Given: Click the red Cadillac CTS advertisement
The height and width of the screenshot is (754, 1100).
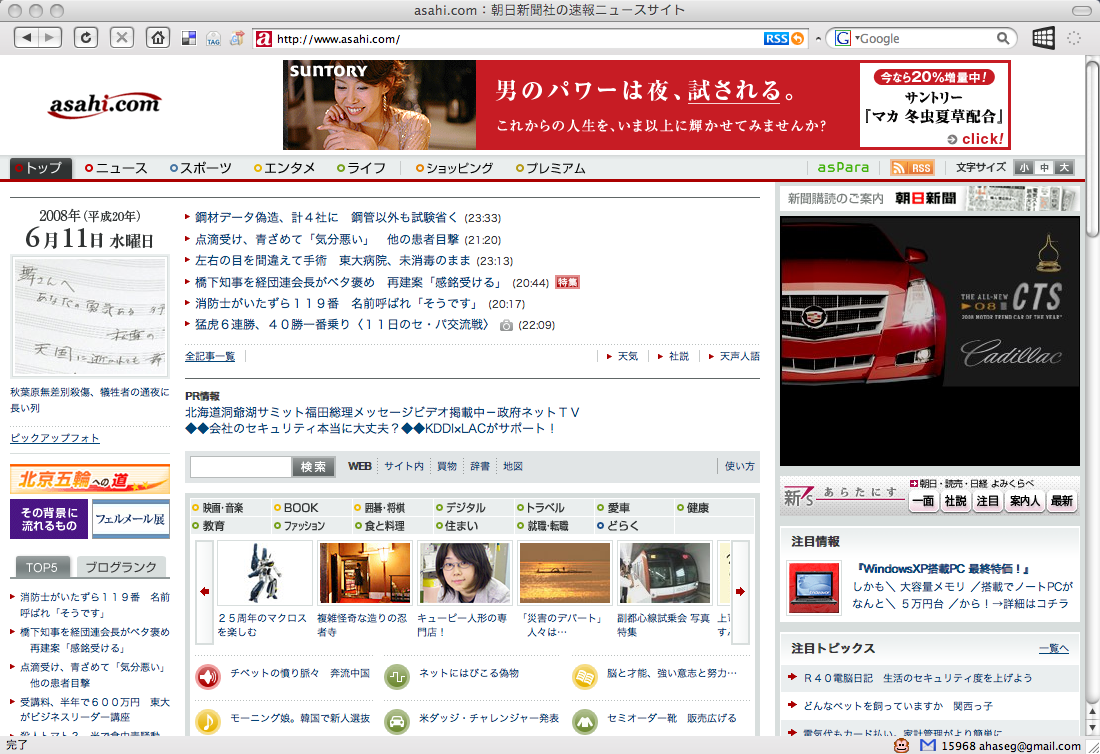Looking at the screenshot, I should coord(930,341).
